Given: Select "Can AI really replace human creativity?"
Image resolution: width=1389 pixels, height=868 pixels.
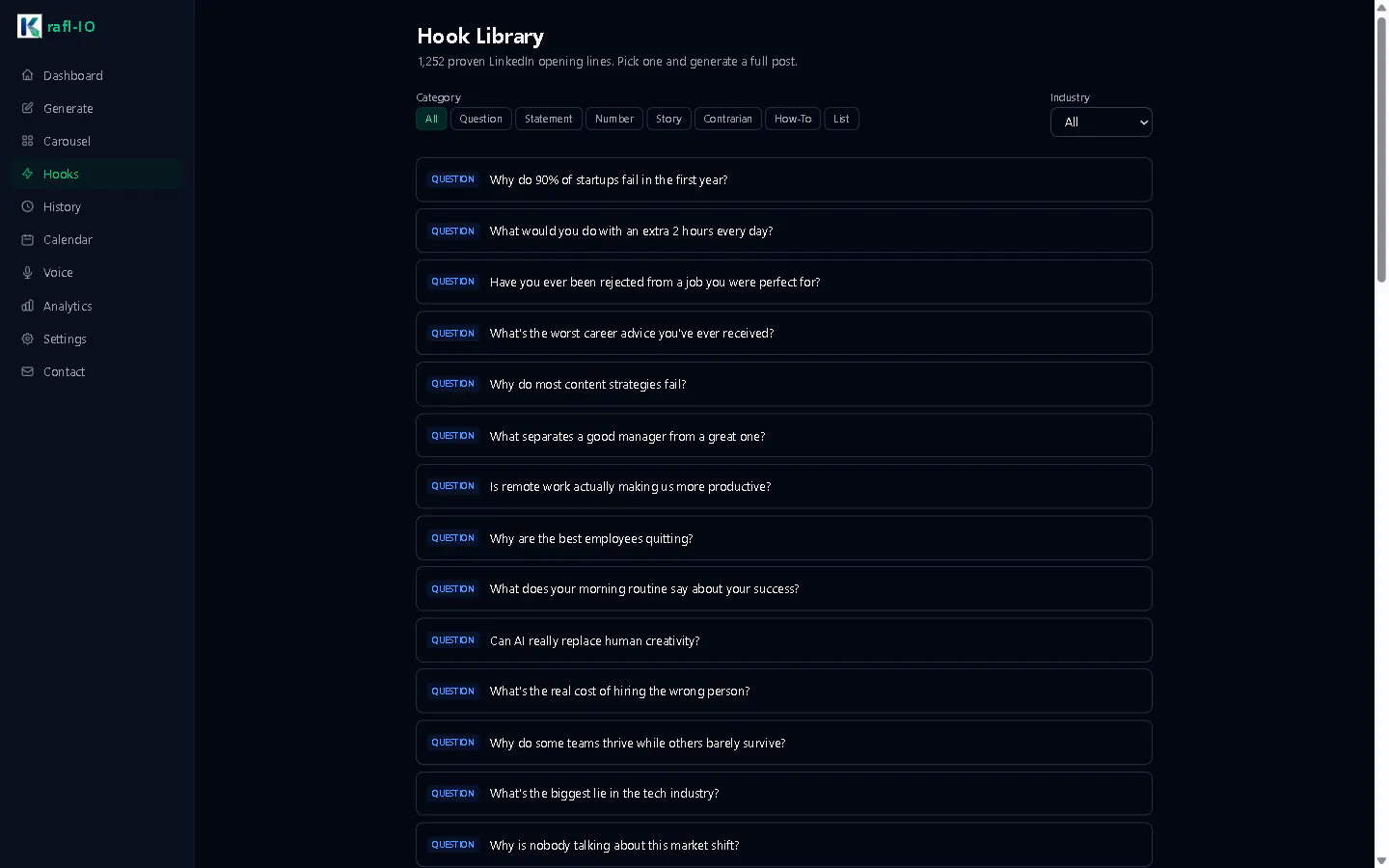Looking at the screenshot, I should (784, 640).
